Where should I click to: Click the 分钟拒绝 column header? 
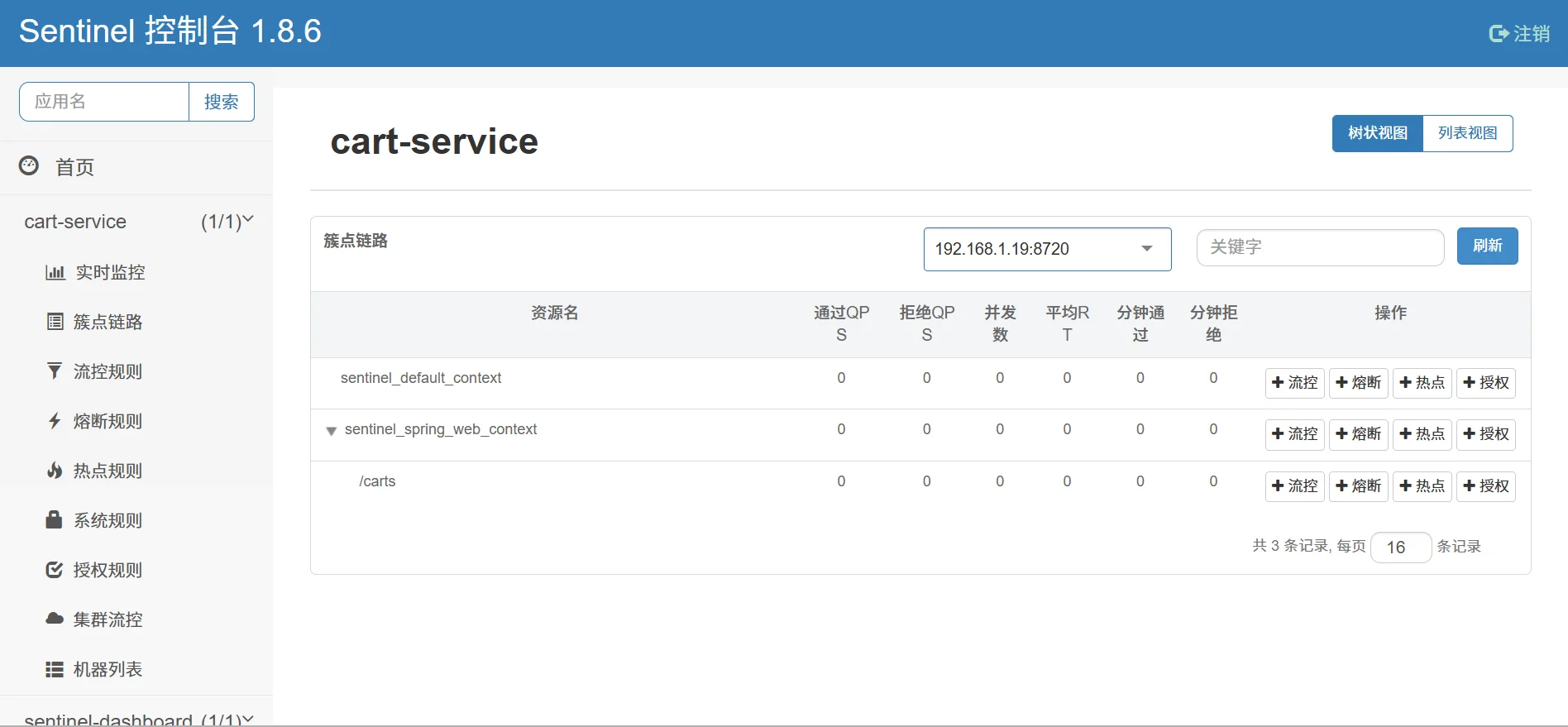pos(1213,323)
